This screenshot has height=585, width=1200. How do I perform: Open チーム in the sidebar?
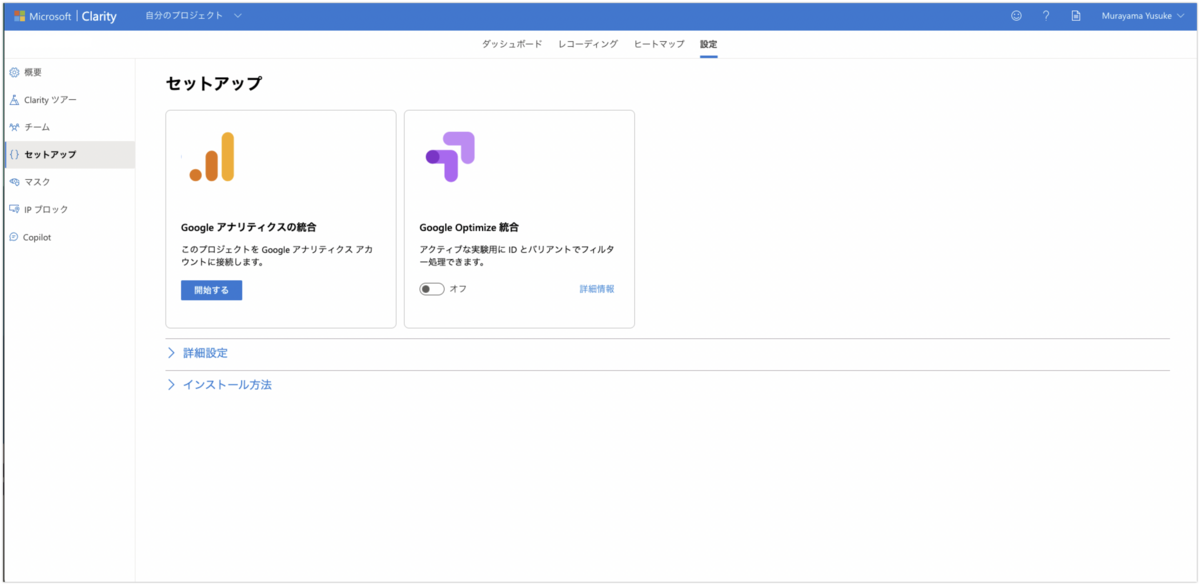coord(68,127)
